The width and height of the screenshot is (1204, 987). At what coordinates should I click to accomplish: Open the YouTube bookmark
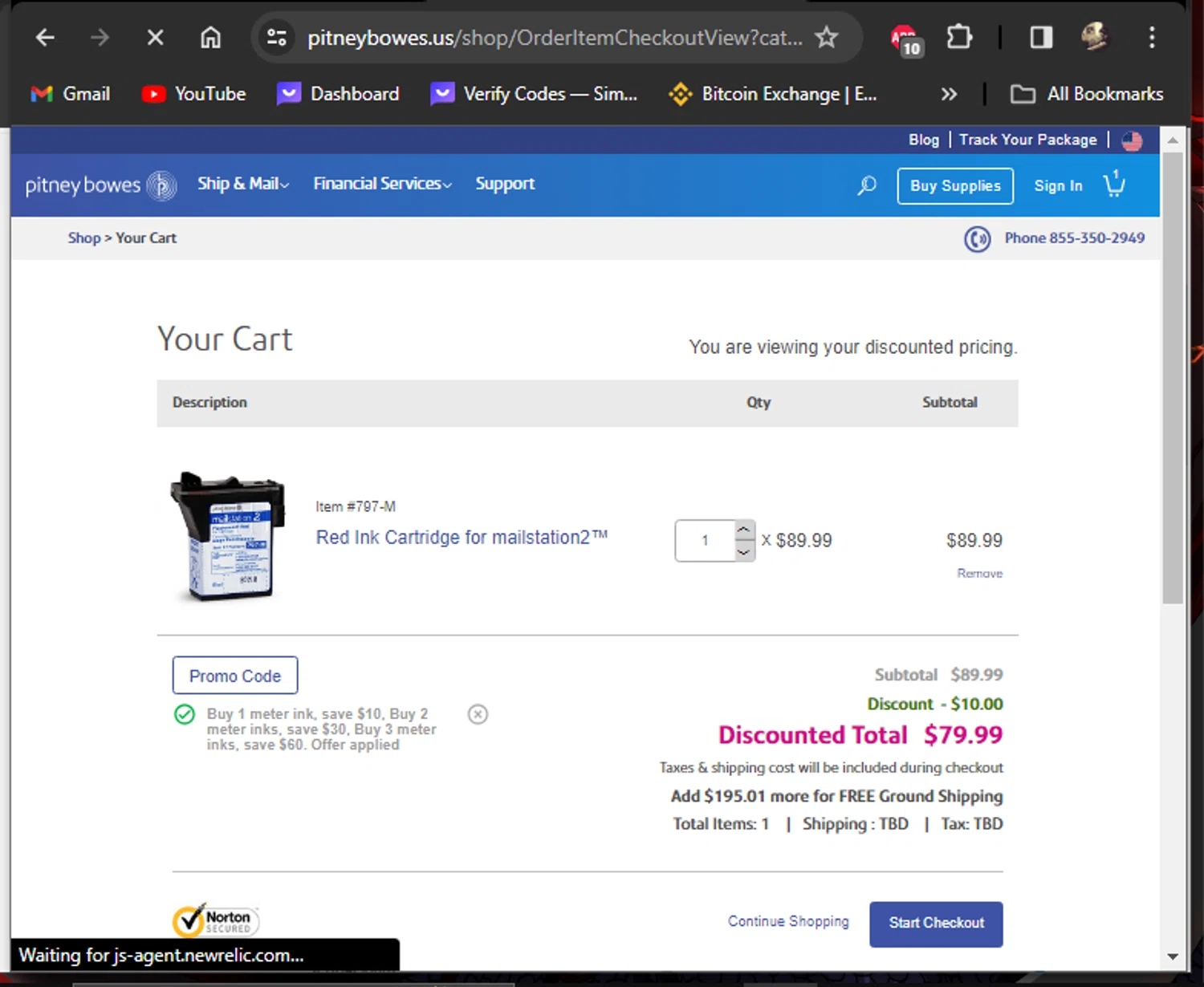coord(193,94)
